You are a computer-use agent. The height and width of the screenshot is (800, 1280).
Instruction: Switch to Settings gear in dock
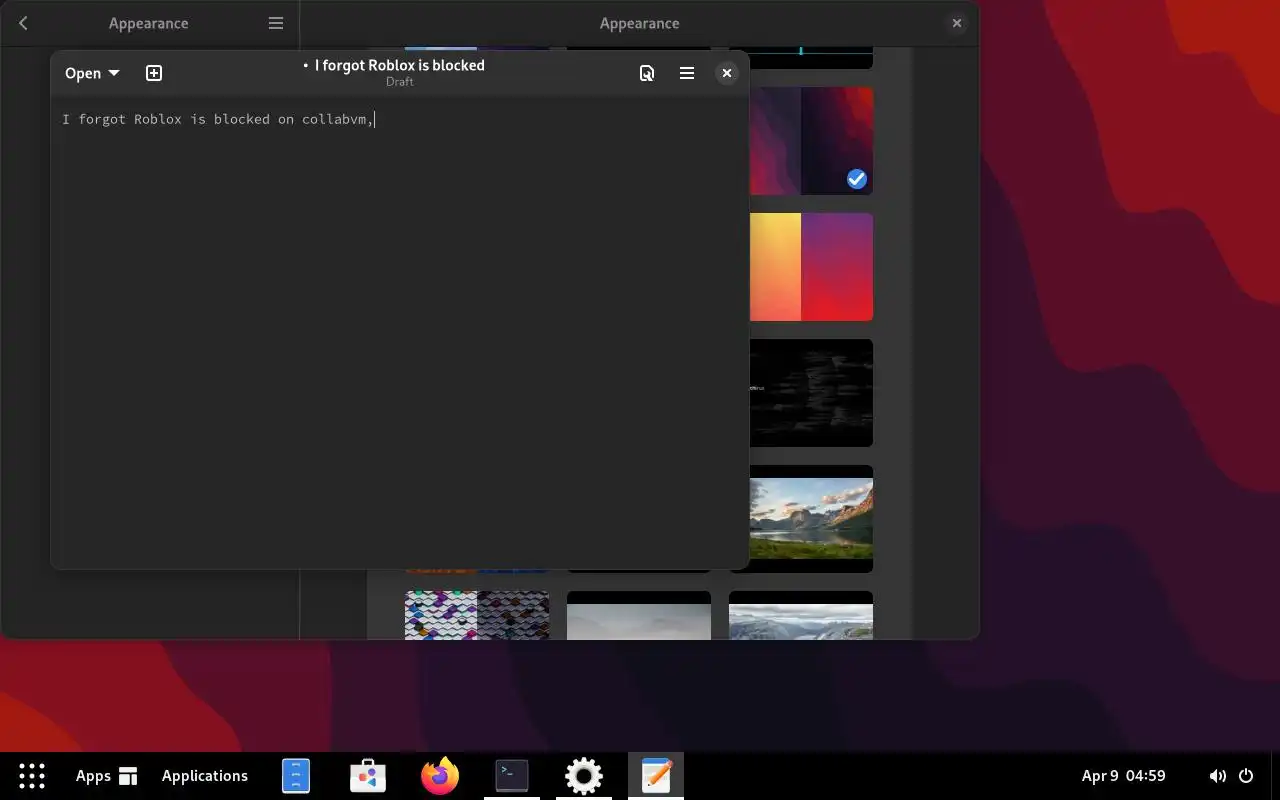(584, 776)
